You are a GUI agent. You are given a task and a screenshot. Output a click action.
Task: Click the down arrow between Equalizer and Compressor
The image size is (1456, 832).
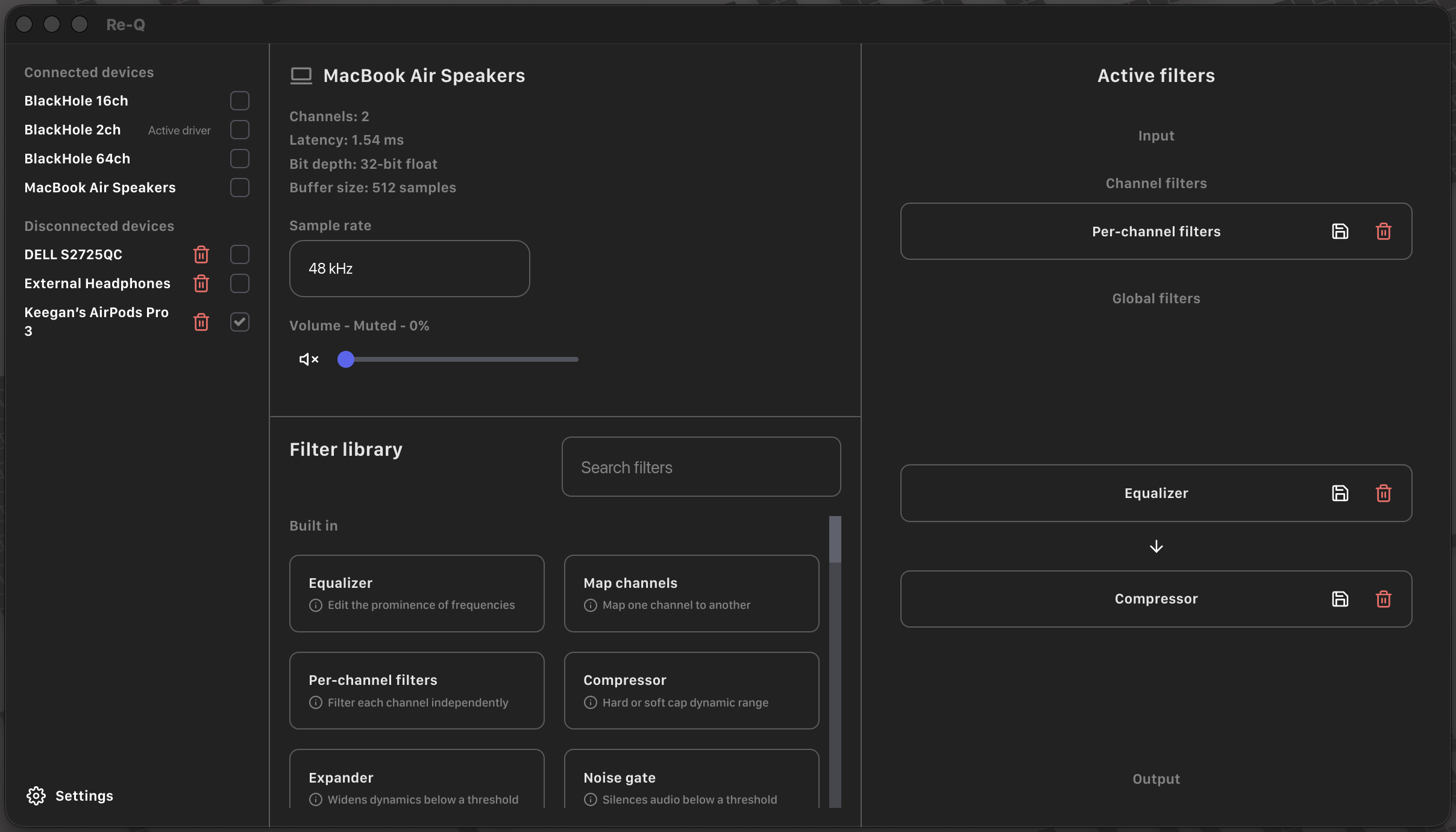pyautogui.click(x=1156, y=546)
